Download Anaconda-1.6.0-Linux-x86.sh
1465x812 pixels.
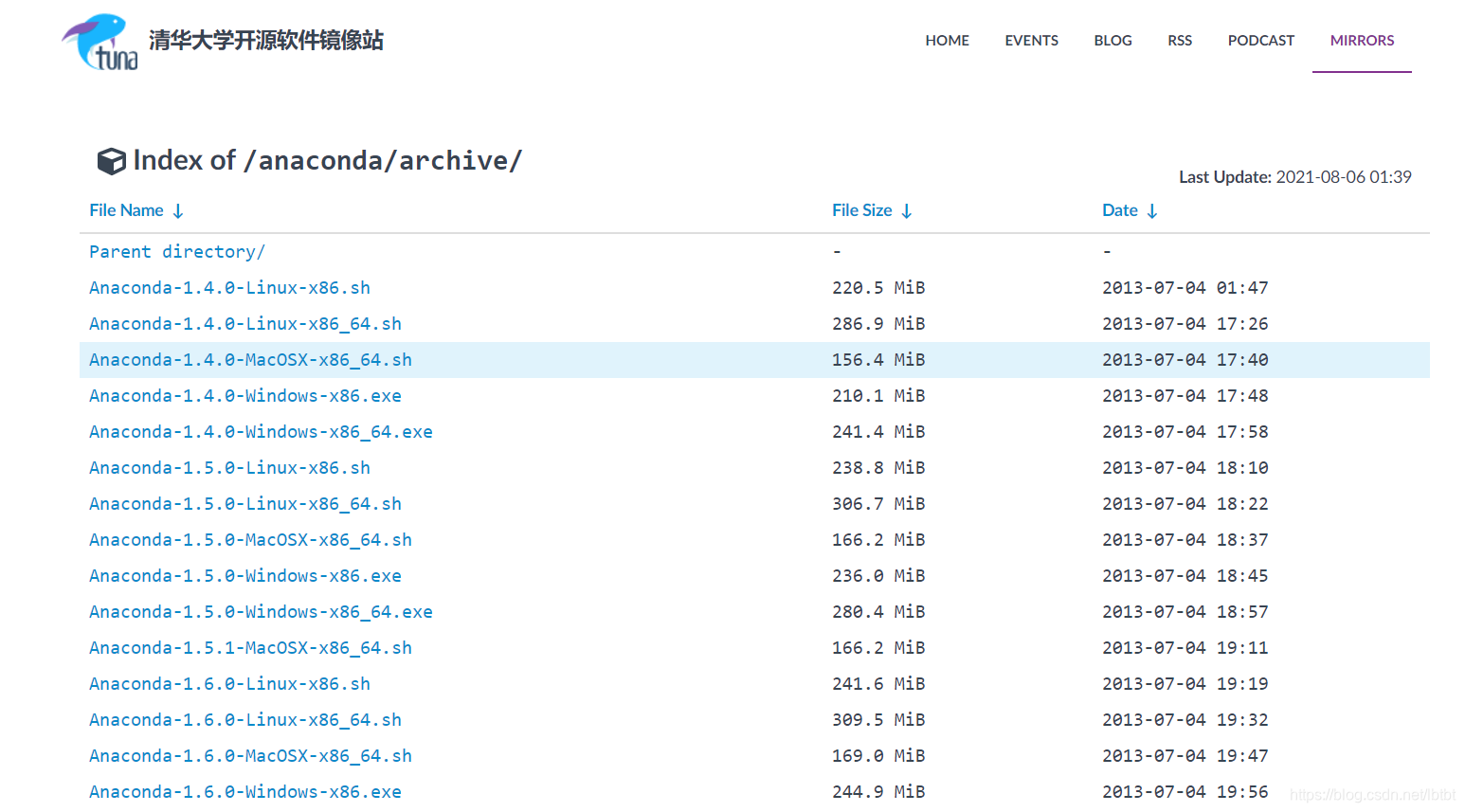point(229,684)
